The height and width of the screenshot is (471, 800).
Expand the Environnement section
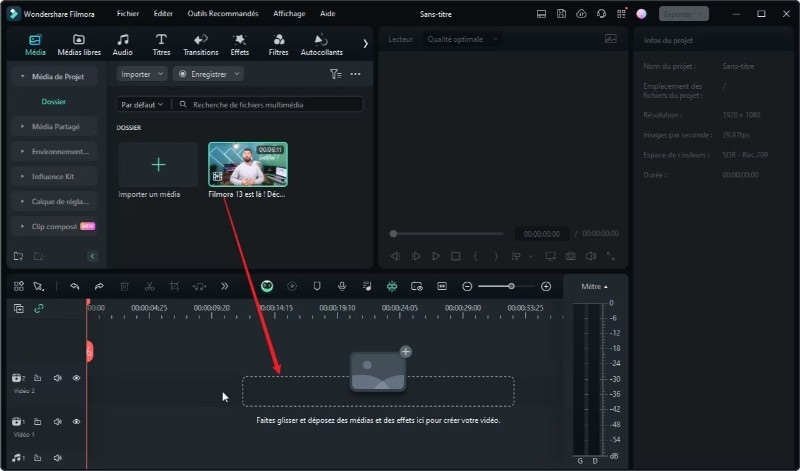pos(54,152)
